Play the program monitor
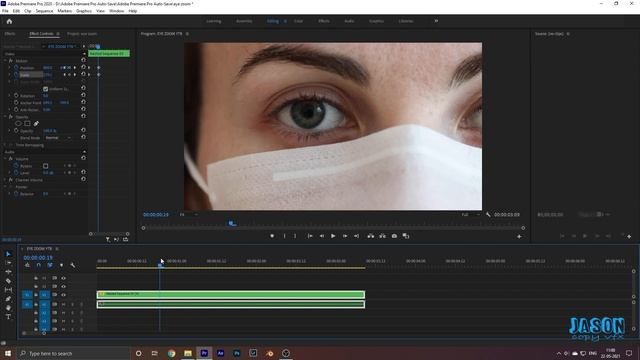The height and width of the screenshot is (360, 640). pos(333,236)
